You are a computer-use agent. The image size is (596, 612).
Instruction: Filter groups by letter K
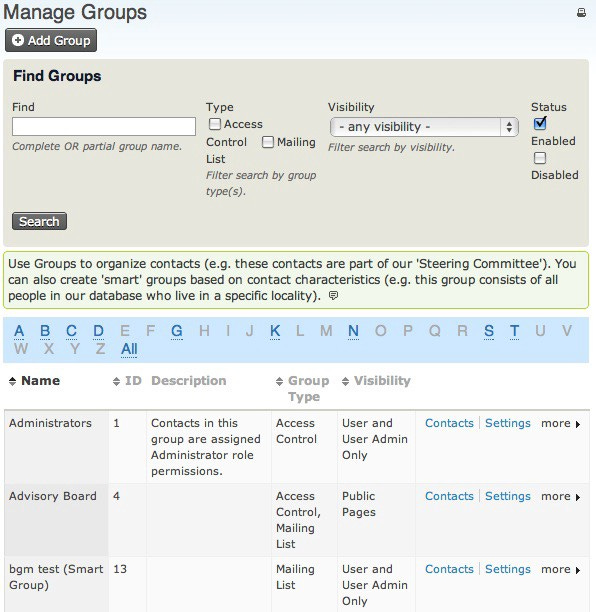click(275, 331)
